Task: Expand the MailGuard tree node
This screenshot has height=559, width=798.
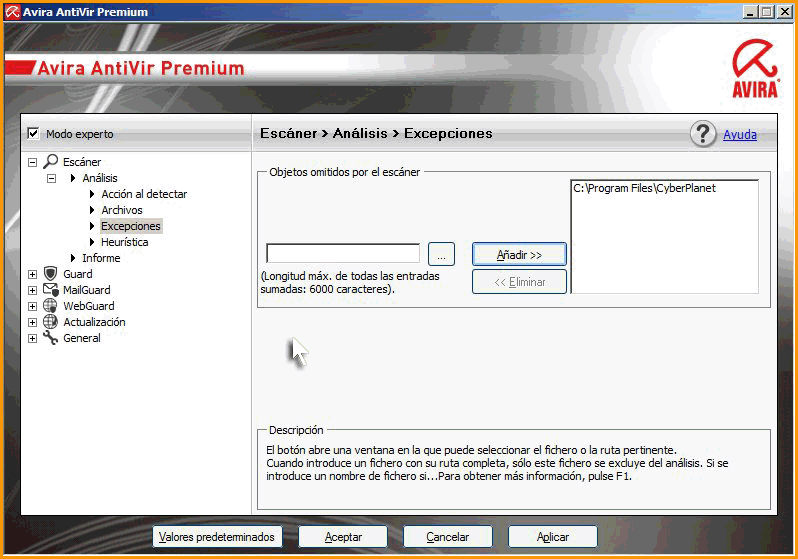Action: [33, 290]
